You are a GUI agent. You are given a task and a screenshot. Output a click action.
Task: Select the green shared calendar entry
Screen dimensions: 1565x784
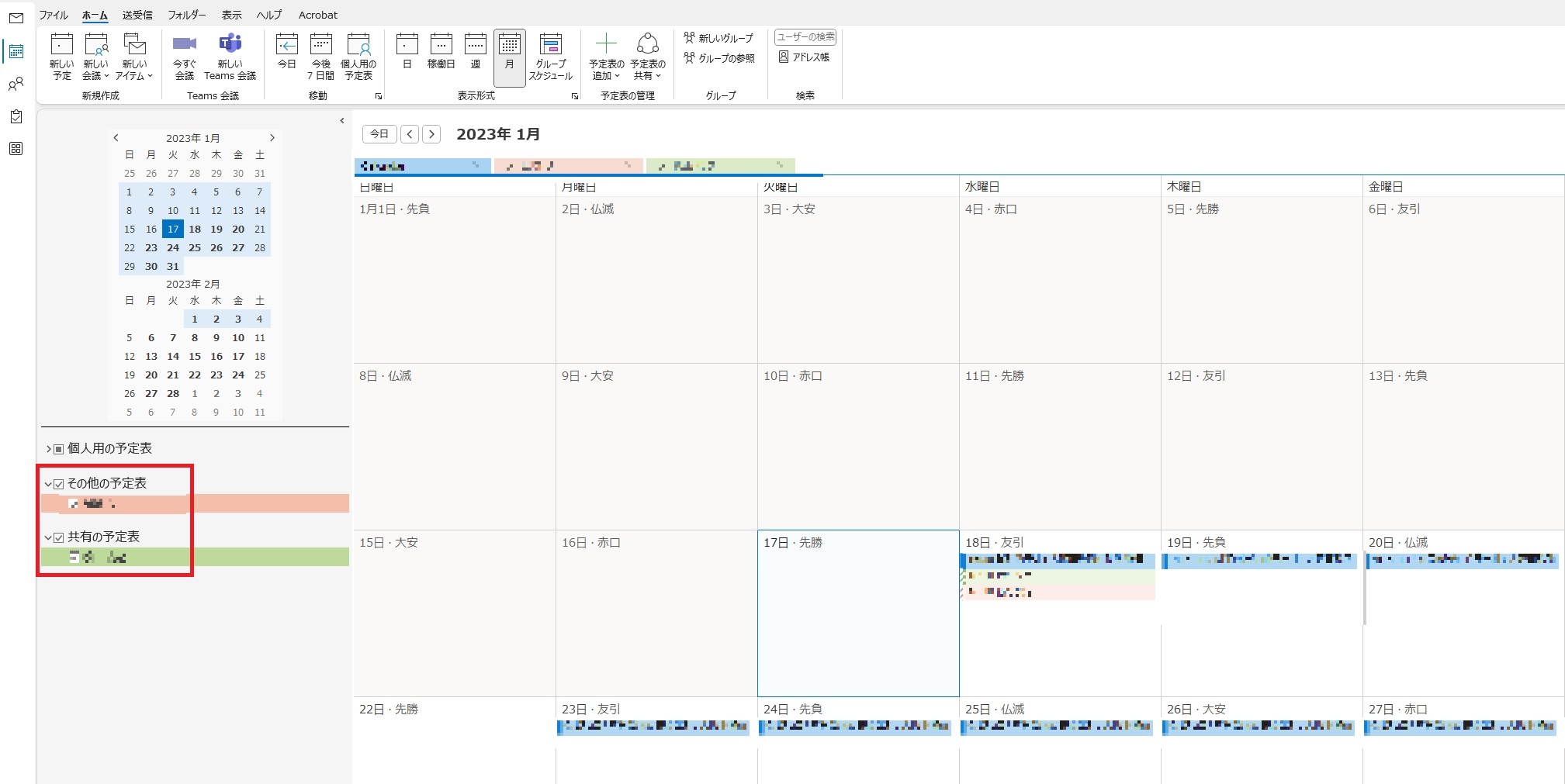195,557
